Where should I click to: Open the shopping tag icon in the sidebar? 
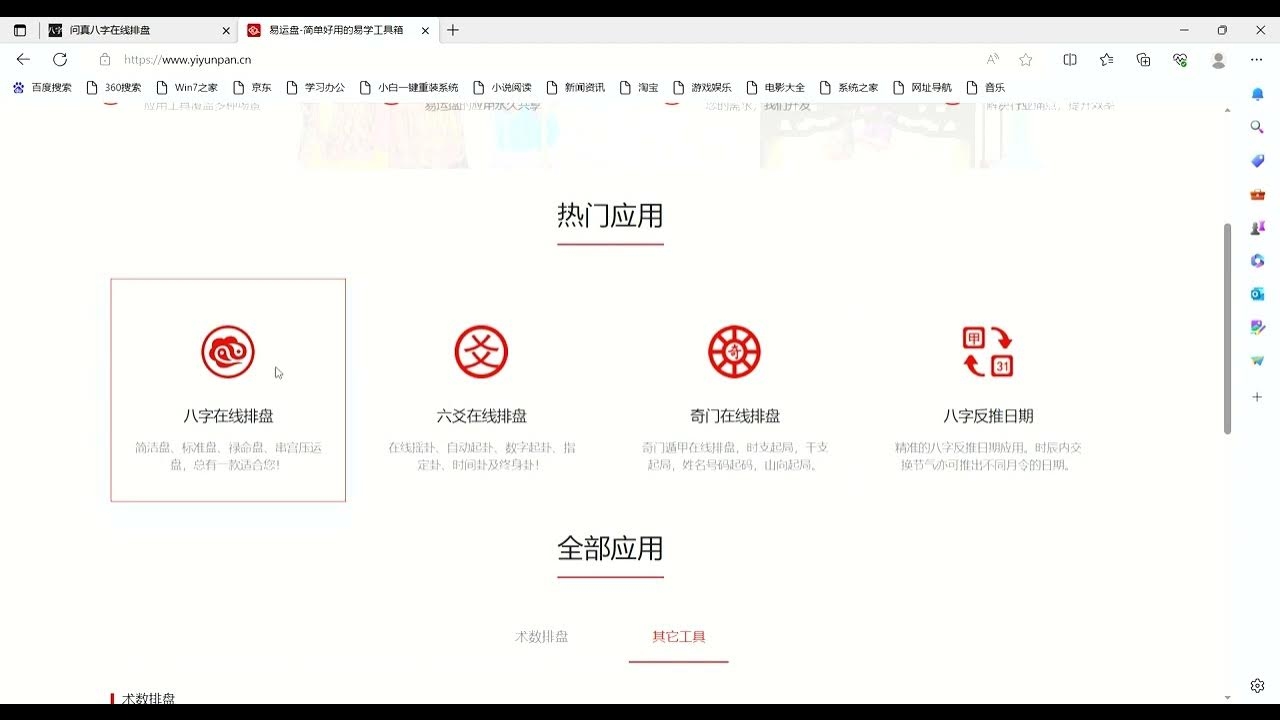[1257, 160]
